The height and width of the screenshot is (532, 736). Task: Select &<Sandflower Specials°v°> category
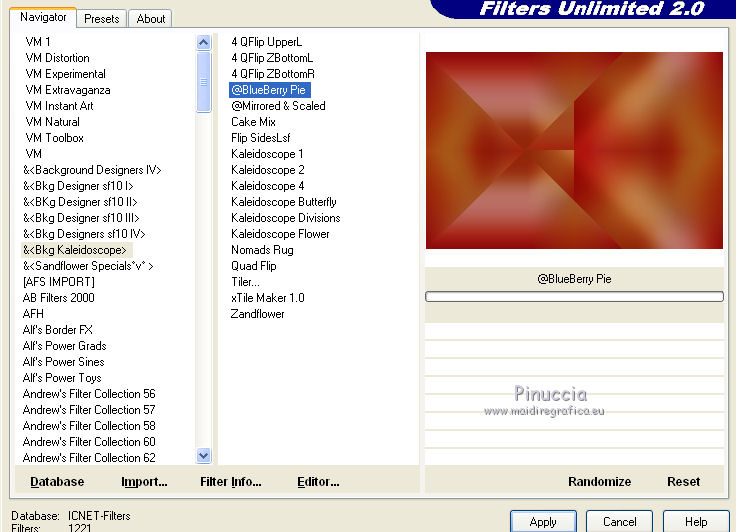pyautogui.click(x=88, y=265)
